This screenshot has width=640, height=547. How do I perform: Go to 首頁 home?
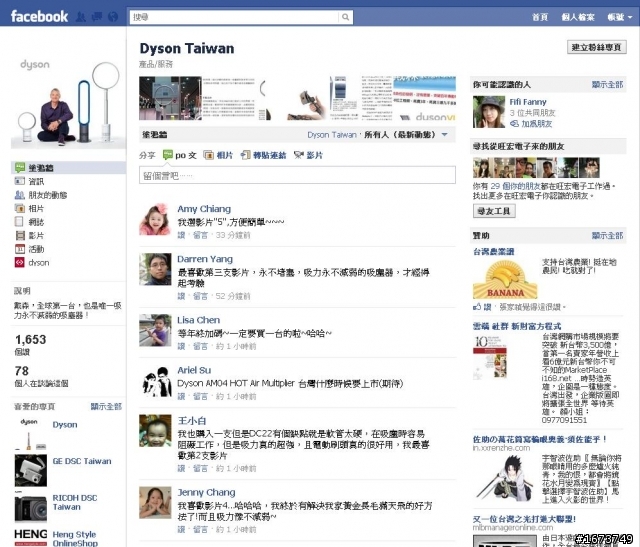540,17
